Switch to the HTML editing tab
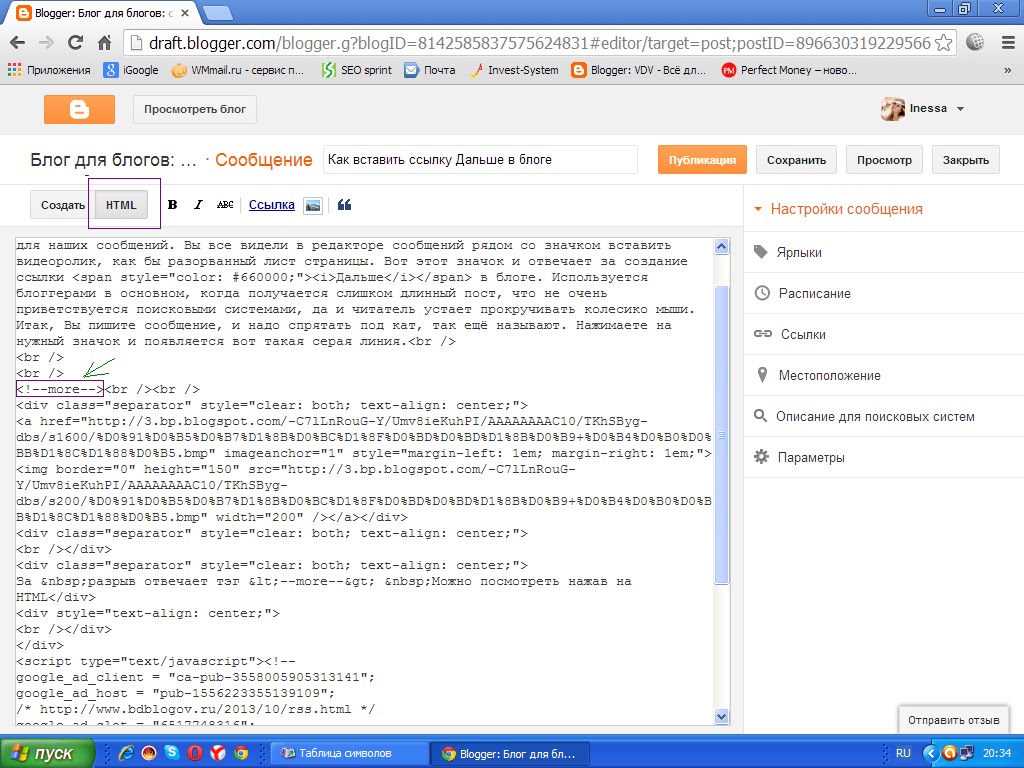The width and height of the screenshot is (1024, 768). [x=121, y=204]
